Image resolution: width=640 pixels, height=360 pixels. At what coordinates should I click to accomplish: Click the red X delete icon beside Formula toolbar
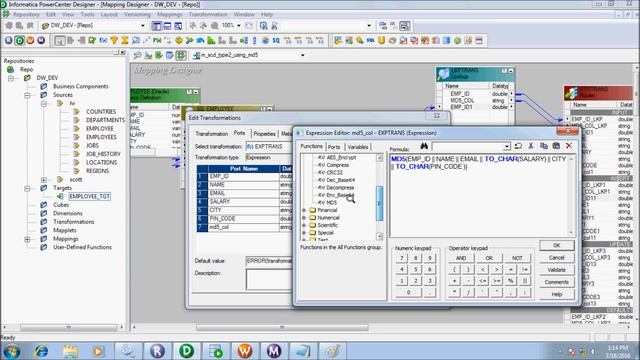(569, 146)
